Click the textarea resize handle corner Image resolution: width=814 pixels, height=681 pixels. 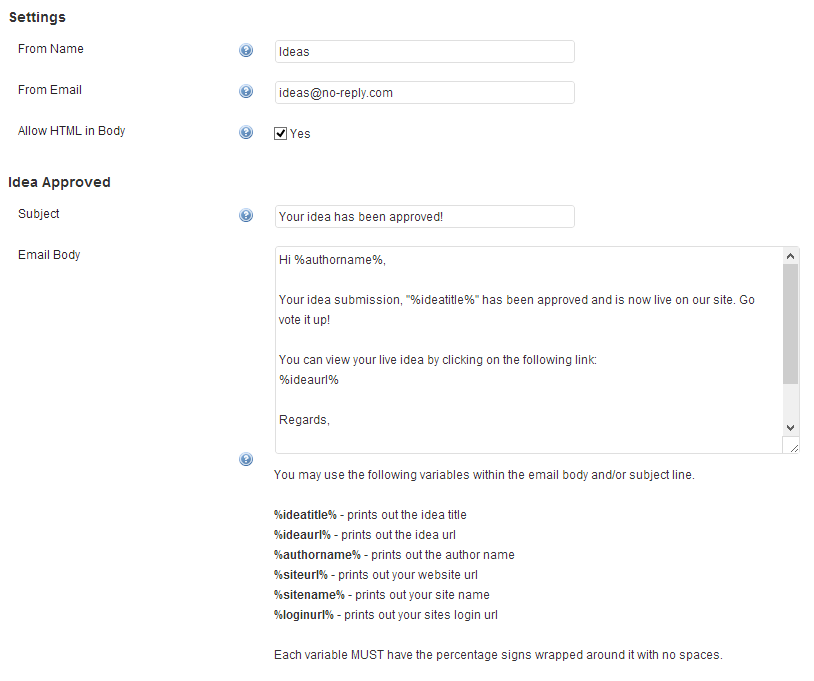tap(791, 446)
